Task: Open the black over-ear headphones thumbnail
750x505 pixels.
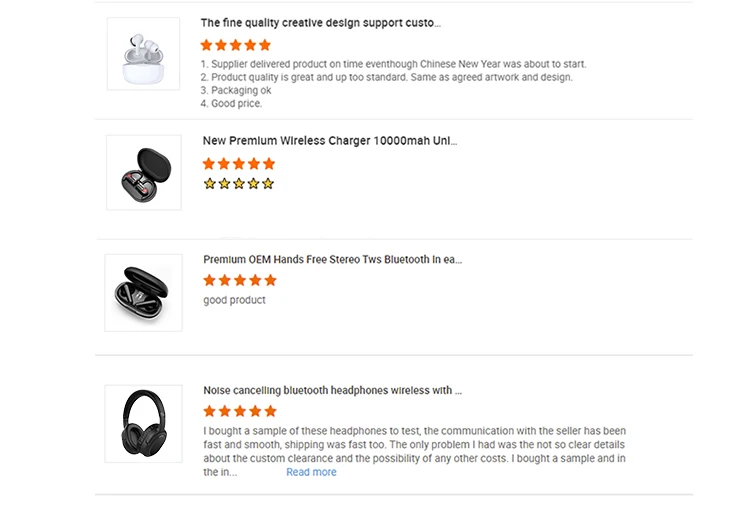Action: click(x=144, y=423)
